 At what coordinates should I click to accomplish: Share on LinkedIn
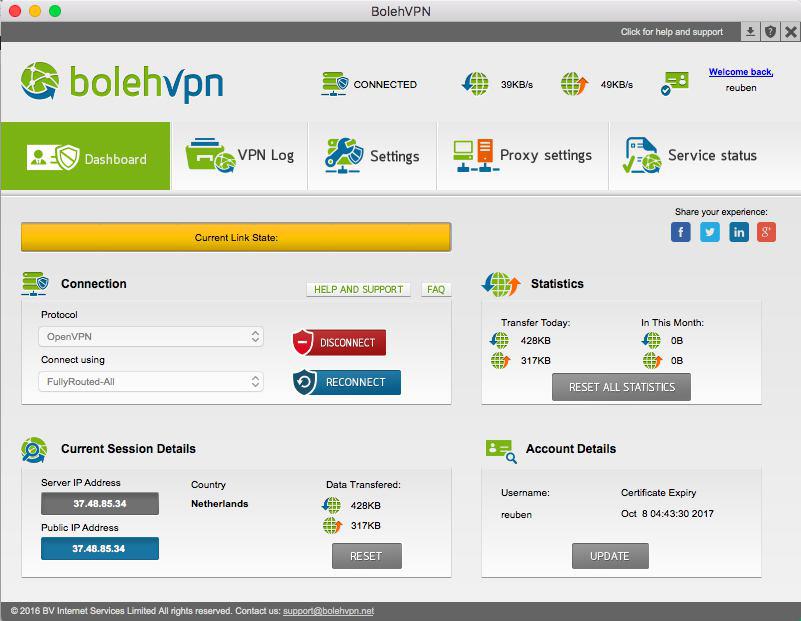click(x=739, y=232)
